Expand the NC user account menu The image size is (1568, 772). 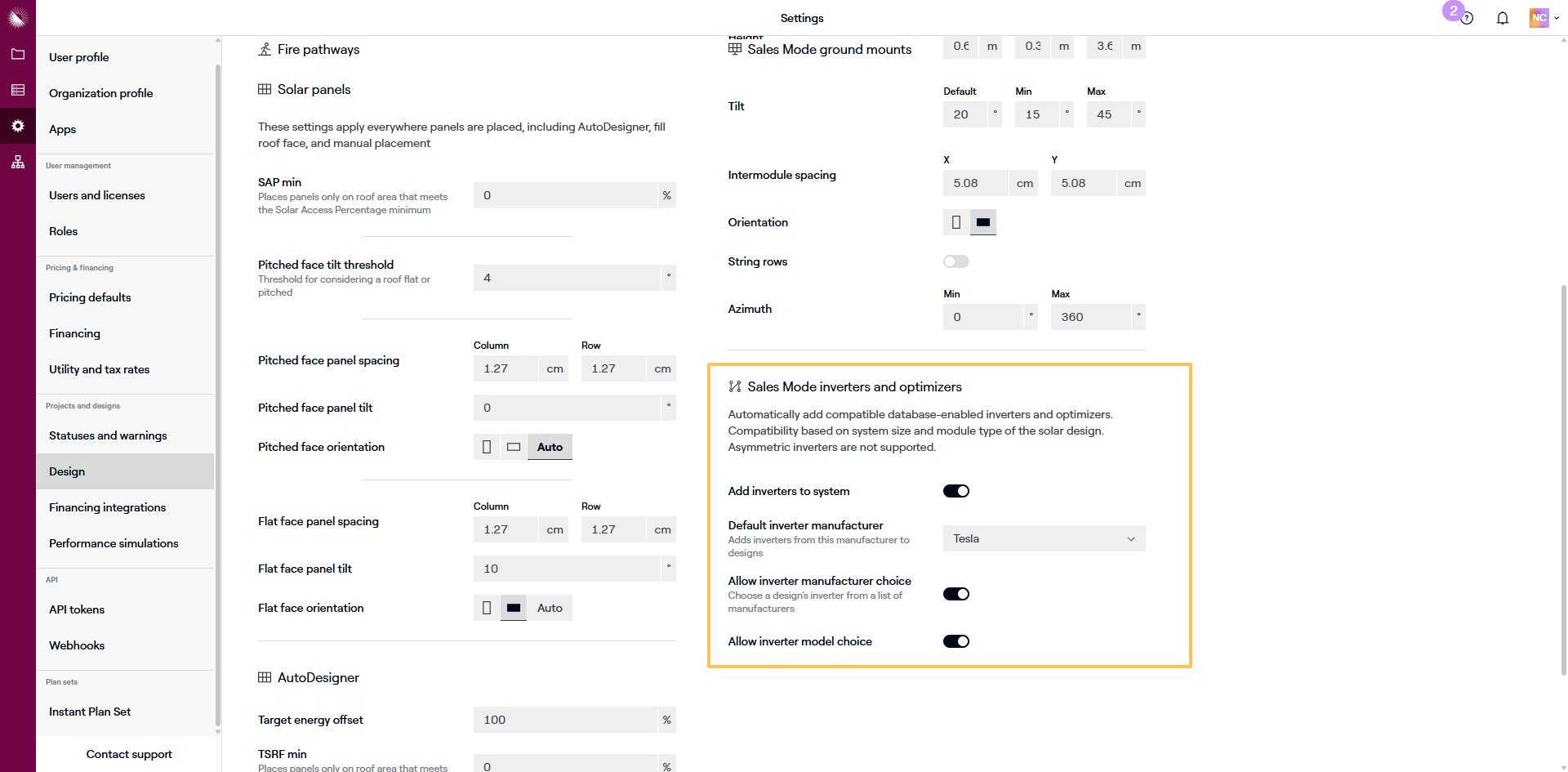(1544, 18)
